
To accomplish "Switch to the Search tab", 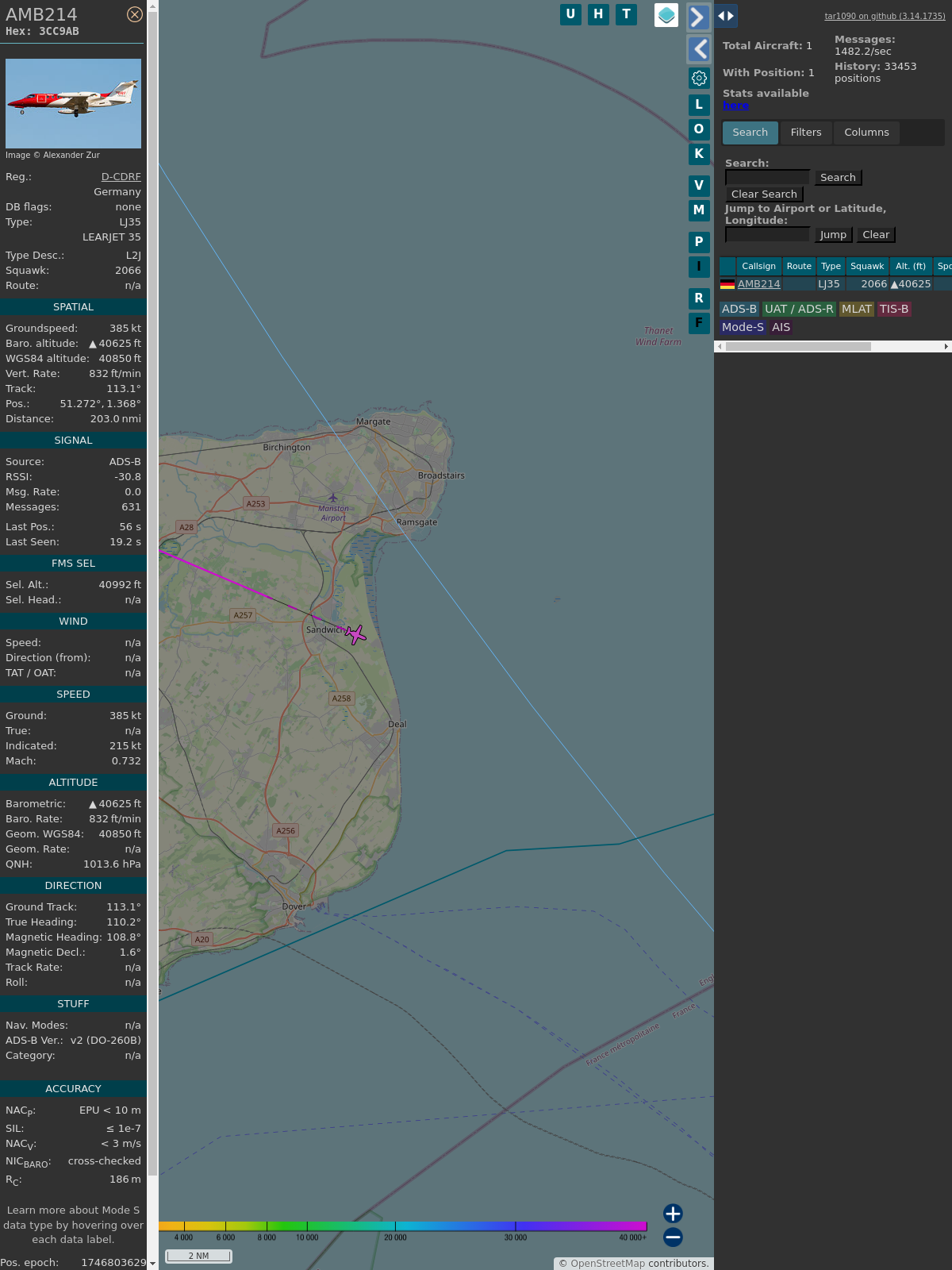I will point(750,133).
